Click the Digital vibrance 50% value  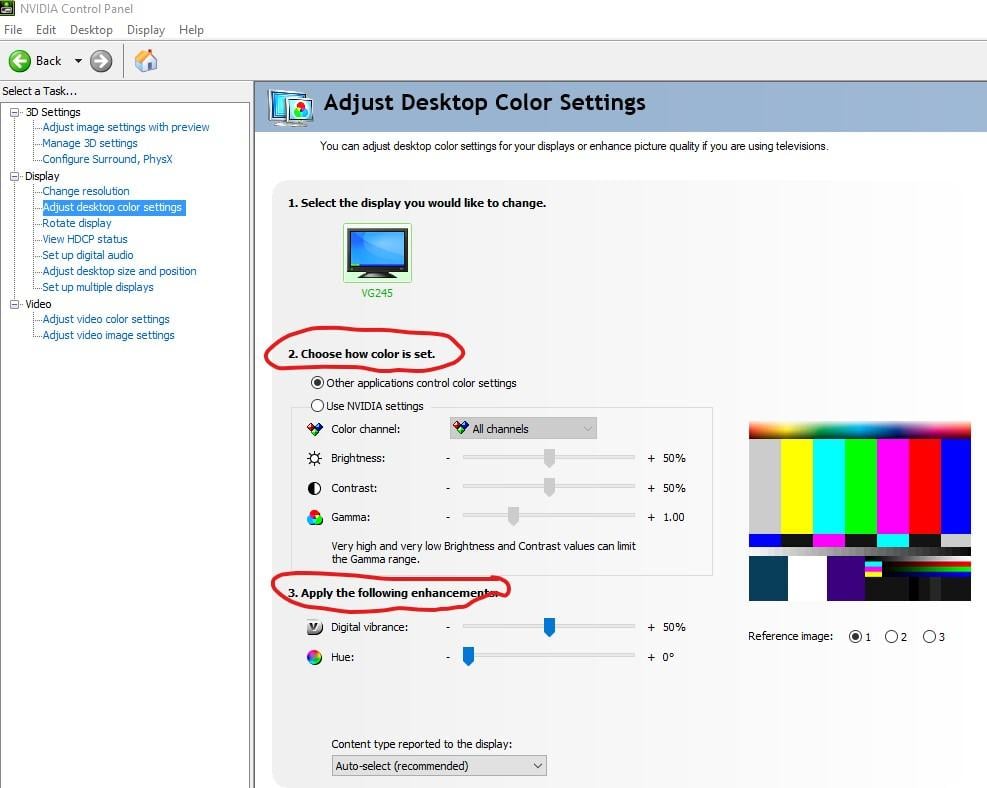point(674,628)
